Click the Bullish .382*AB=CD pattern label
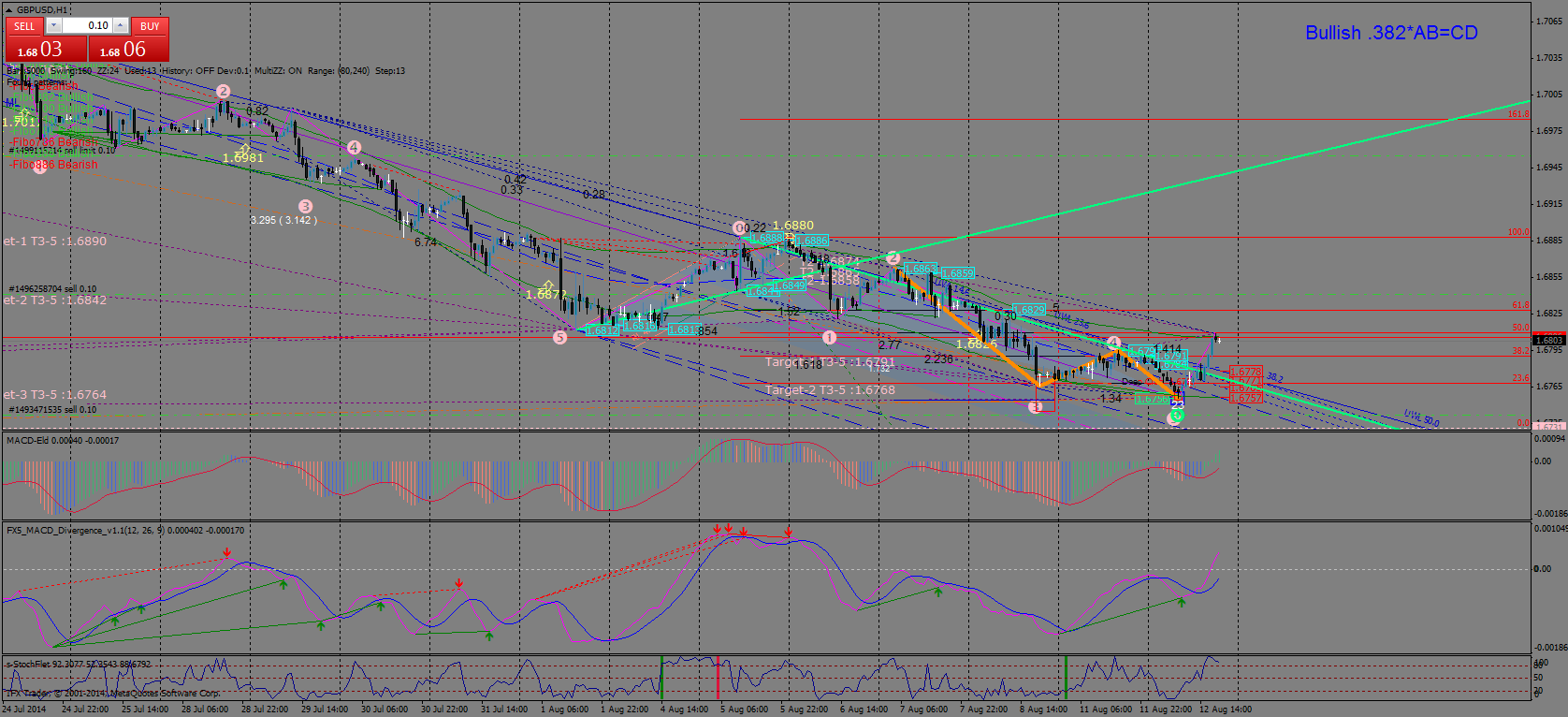This screenshot has width=1568, height=717. 1391,33
